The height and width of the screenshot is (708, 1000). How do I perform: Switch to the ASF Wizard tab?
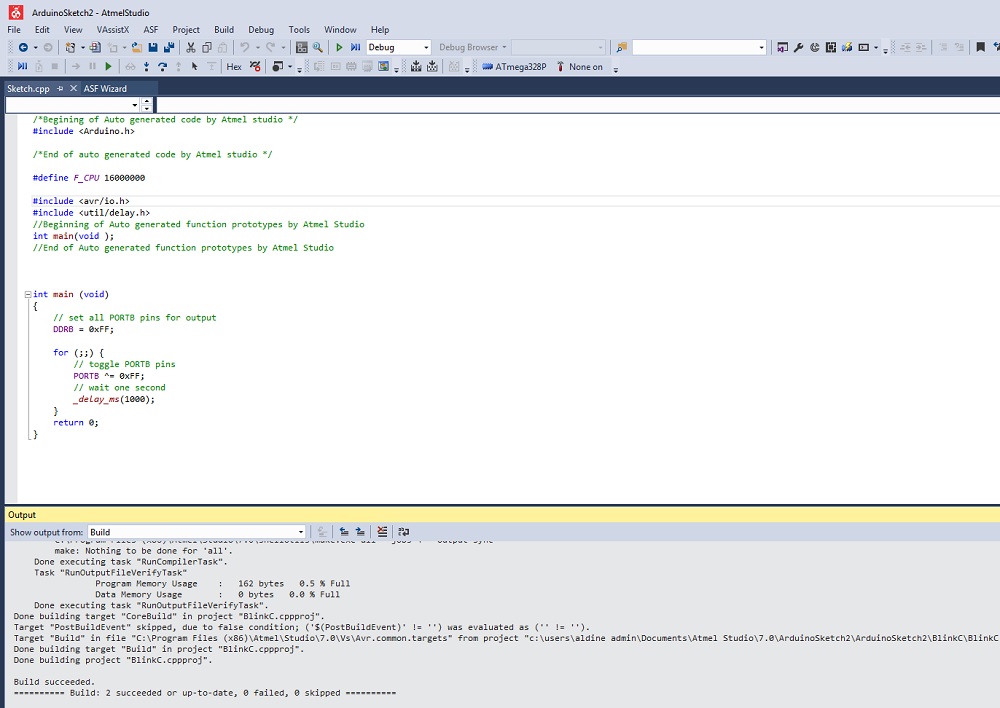[x=105, y=89]
